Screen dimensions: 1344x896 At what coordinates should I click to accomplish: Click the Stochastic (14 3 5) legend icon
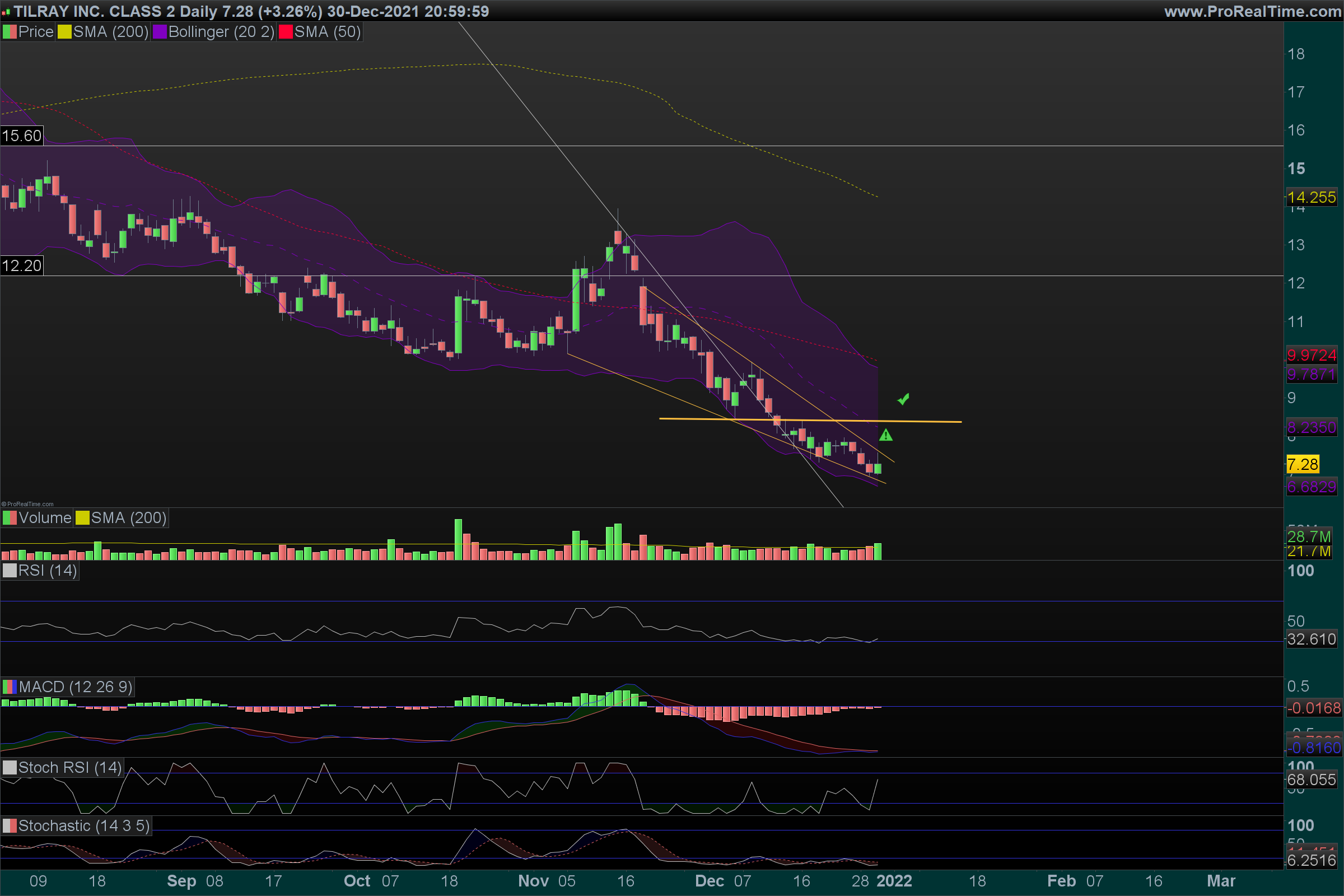click(10, 825)
